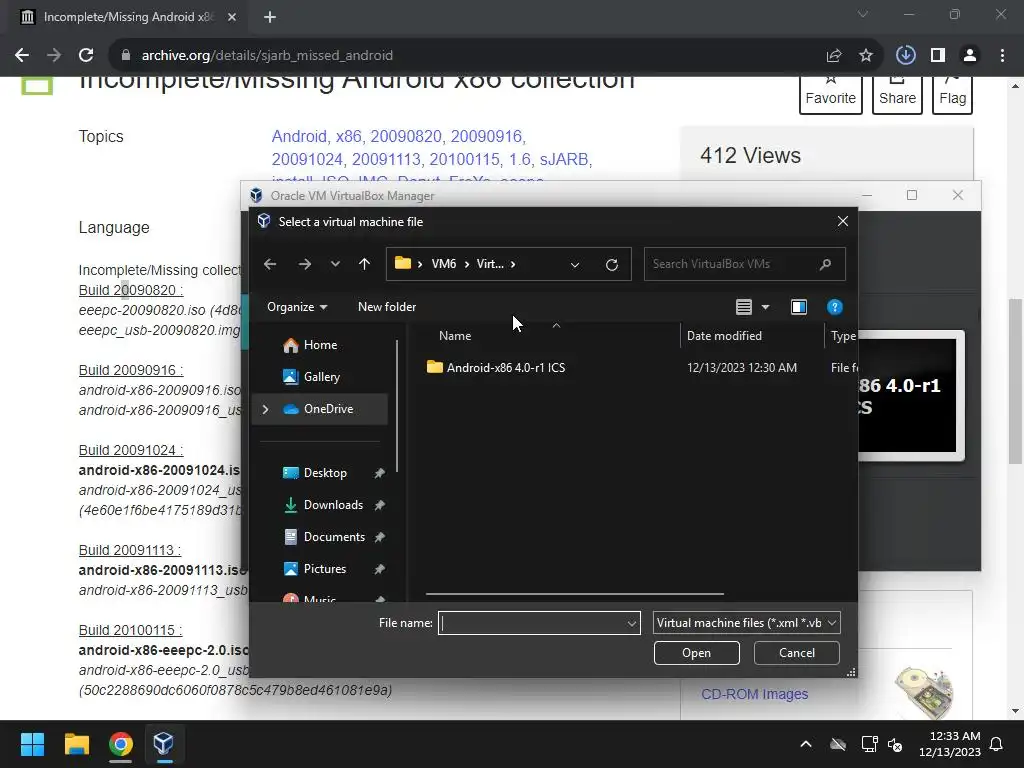Screen dimensions: 1024x768
Task: Close the Incomplete/Missing Android tab
Action: coord(232,17)
